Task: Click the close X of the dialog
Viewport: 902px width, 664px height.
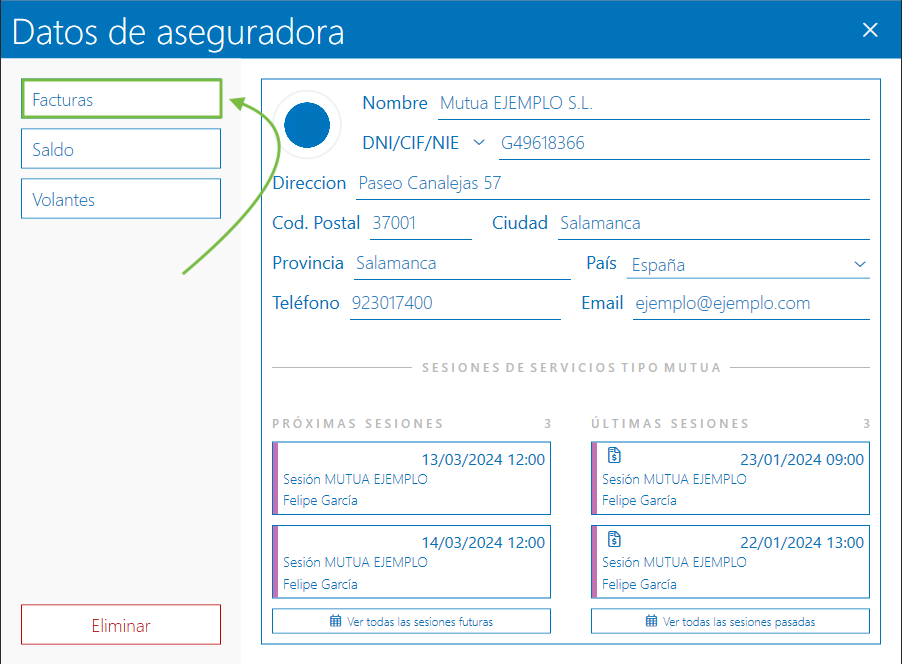Action: [869, 29]
